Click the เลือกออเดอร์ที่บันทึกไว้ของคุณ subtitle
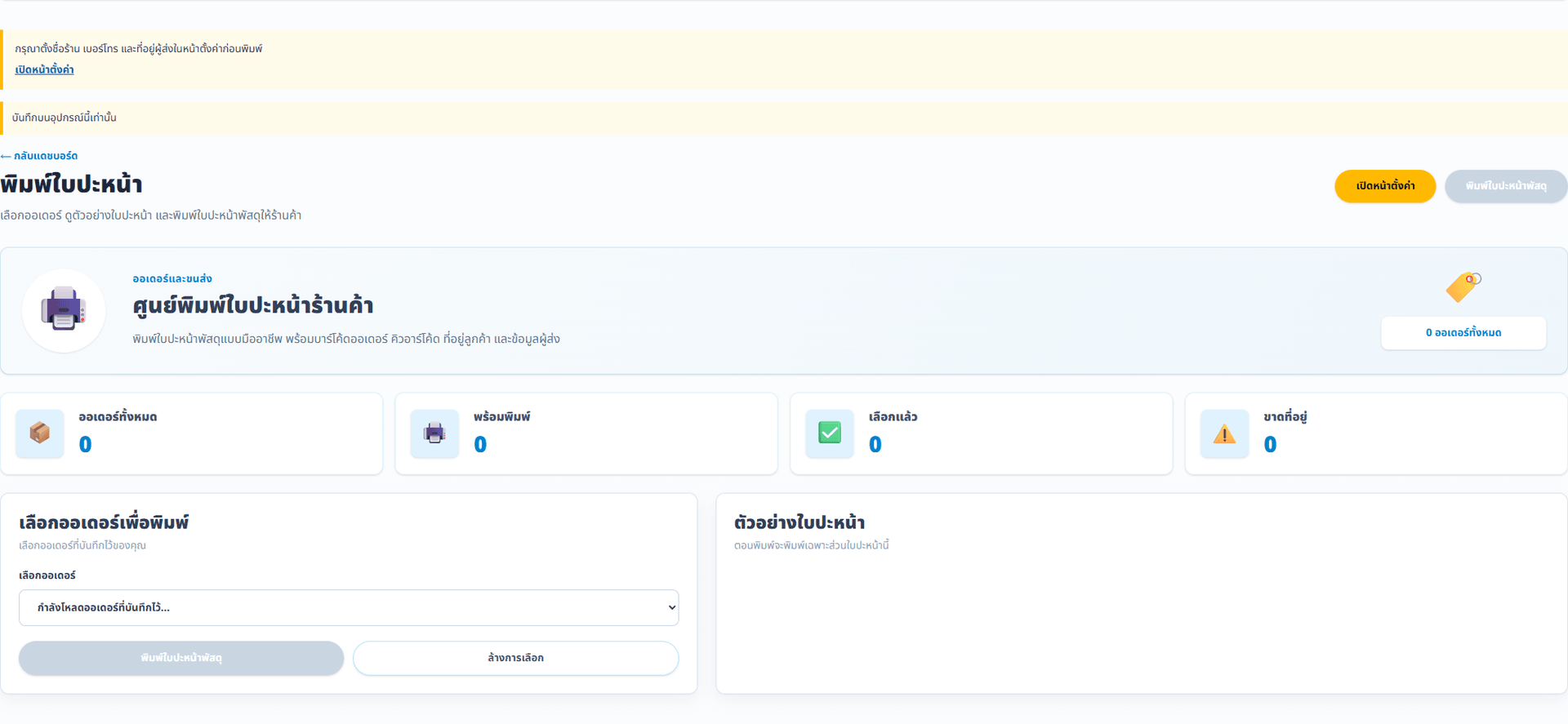1568x724 pixels. click(x=82, y=545)
